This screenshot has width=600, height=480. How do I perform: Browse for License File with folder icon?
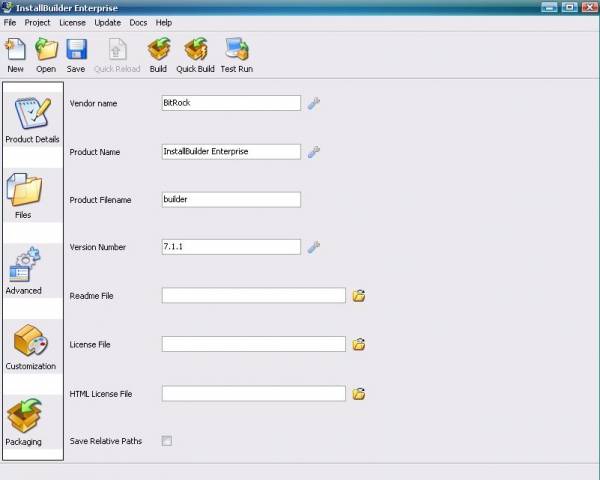[x=359, y=344]
